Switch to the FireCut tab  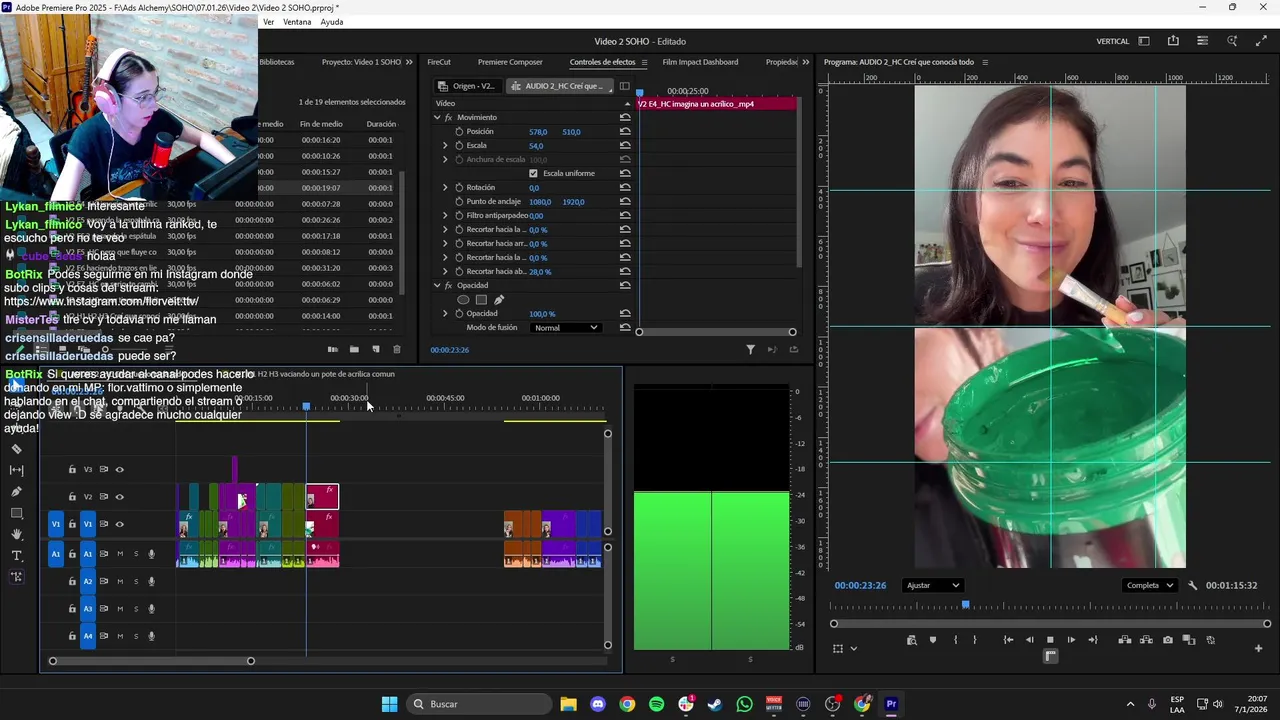tap(439, 62)
